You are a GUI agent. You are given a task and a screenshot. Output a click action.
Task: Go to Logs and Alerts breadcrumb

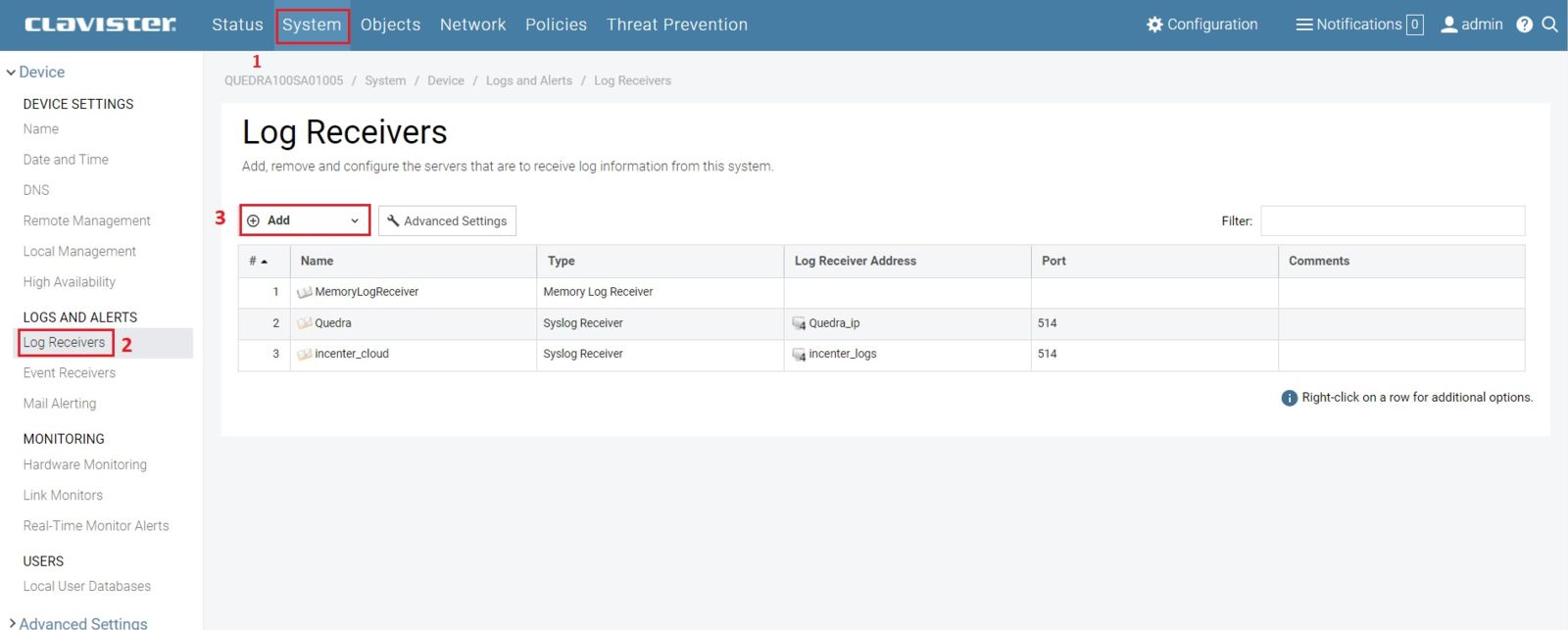(528, 81)
